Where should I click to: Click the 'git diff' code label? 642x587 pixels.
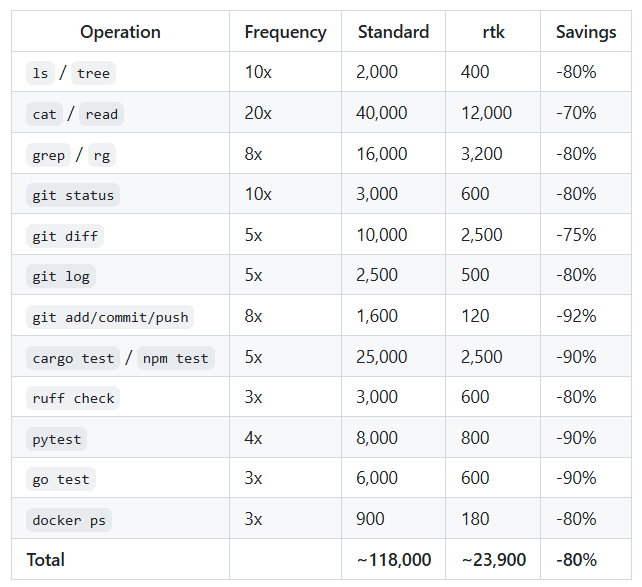[x=65, y=236]
